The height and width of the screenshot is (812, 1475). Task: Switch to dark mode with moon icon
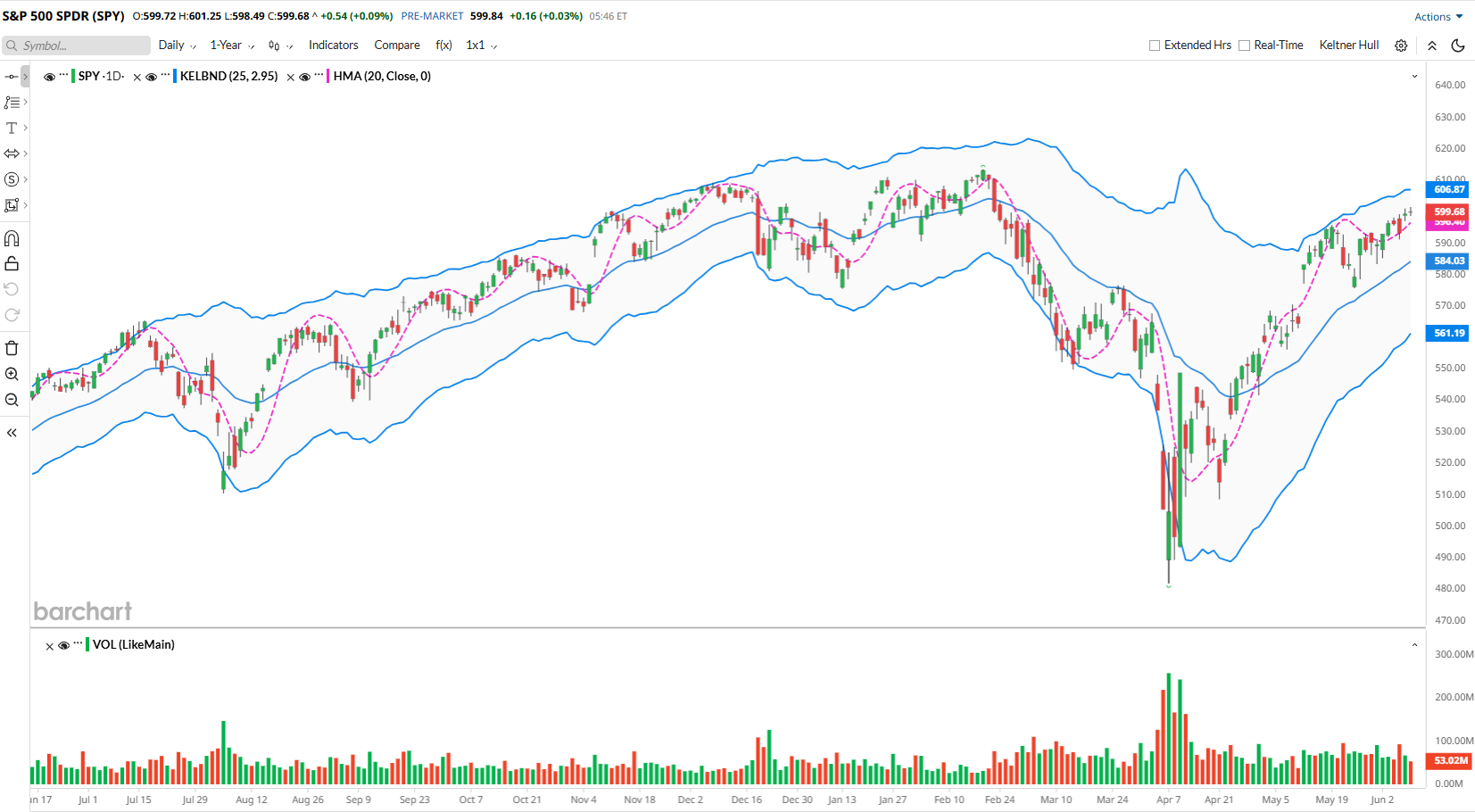[x=1458, y=46]
